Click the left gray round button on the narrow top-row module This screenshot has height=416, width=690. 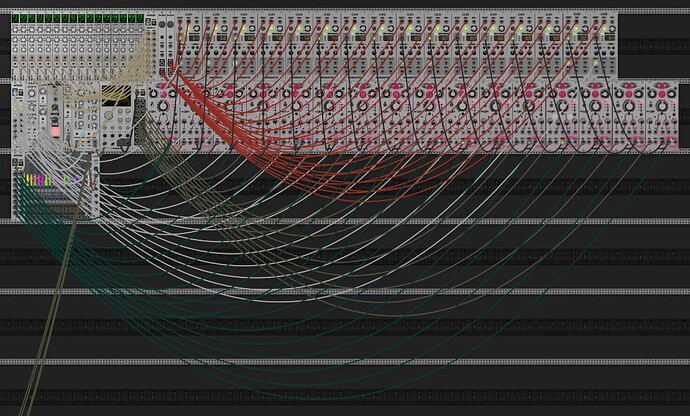(x=162, y=24)
